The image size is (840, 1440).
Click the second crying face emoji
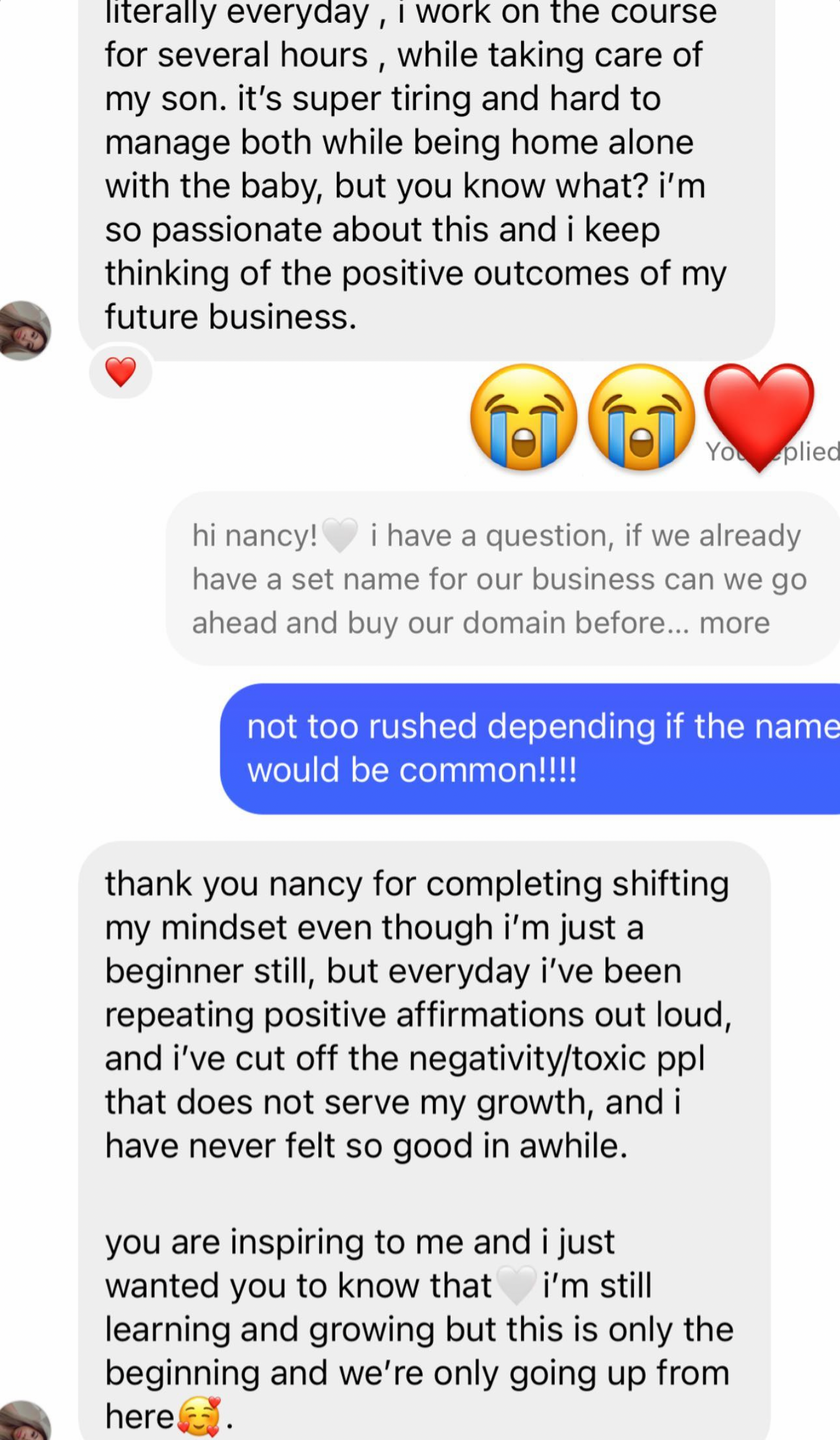click(x=641, y=417)
